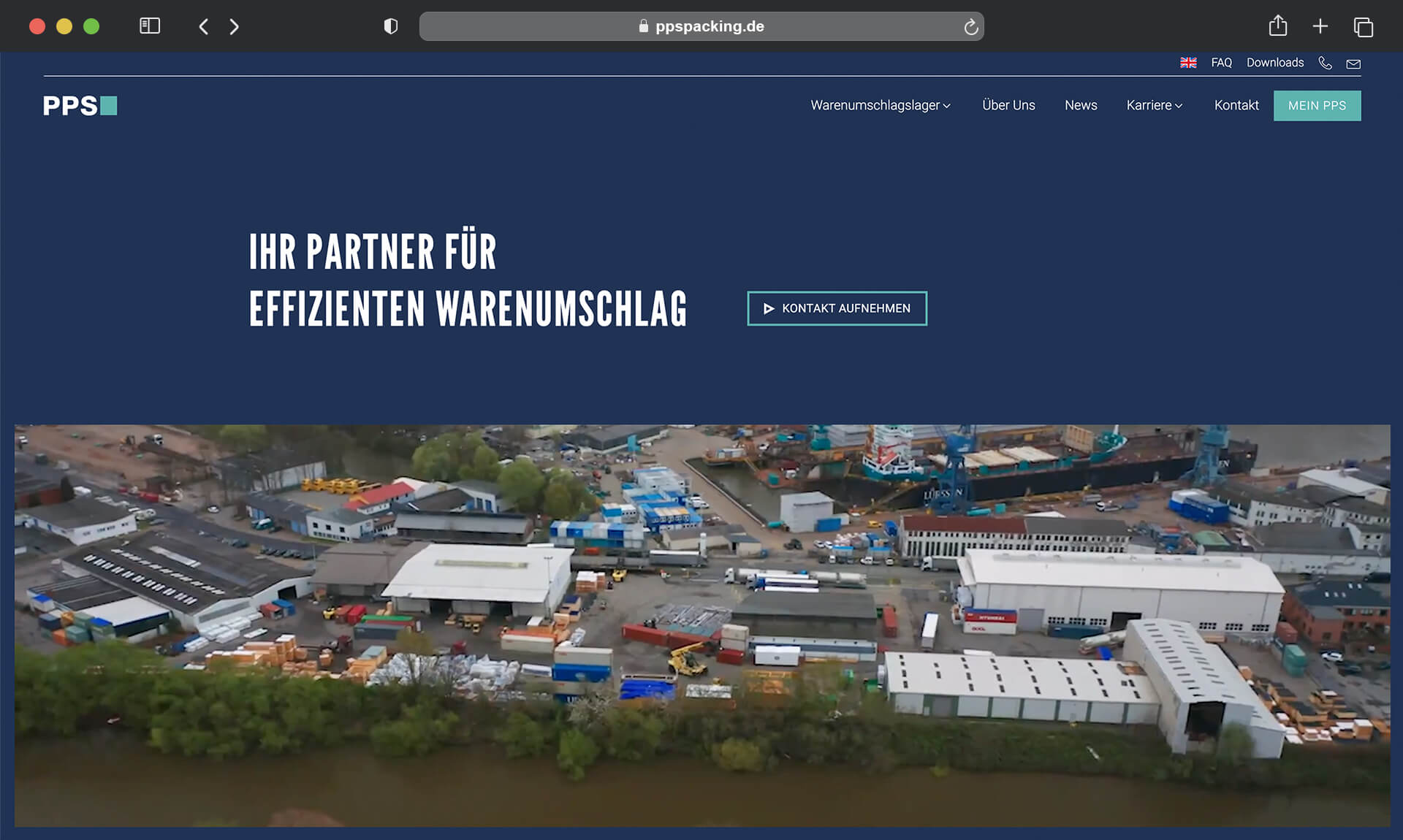1403x840 pixels.
Task: Open the FAQ link
Action: [1220, 63]
